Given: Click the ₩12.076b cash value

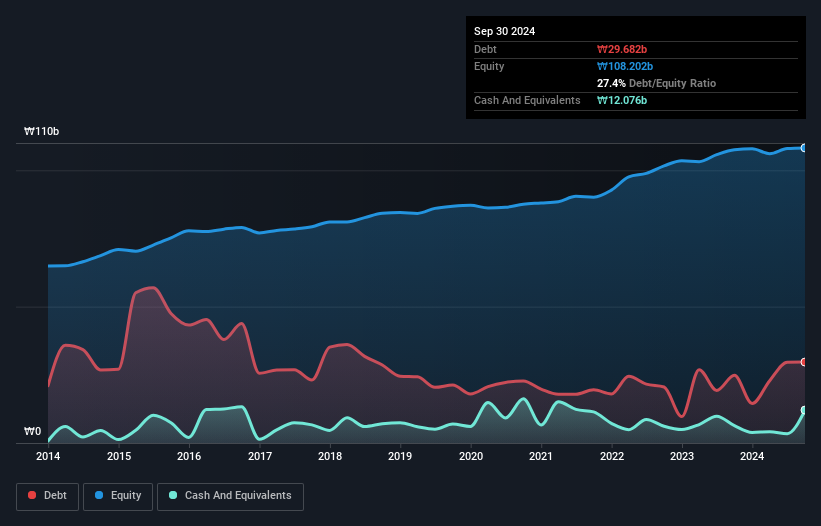Looking at the screenshot, I should click(622, 100).
